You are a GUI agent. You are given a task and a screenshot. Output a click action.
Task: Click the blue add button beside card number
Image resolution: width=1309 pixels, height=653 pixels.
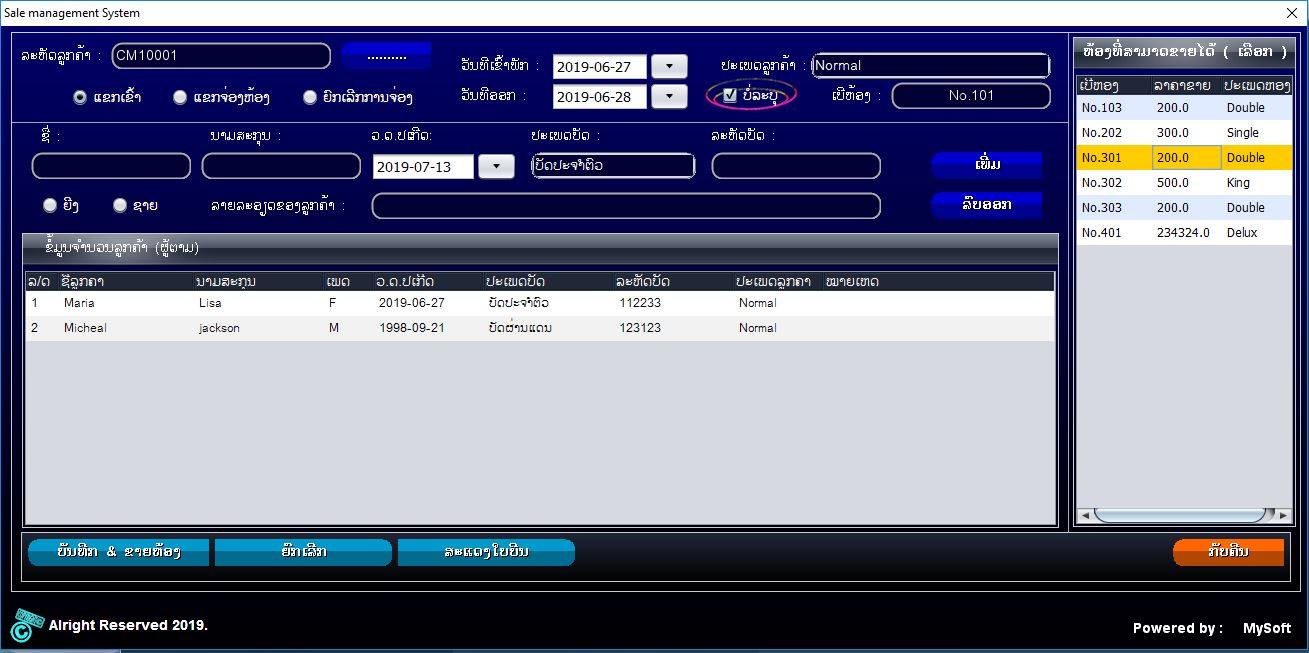pyautogui.click(x=986, y=165)
